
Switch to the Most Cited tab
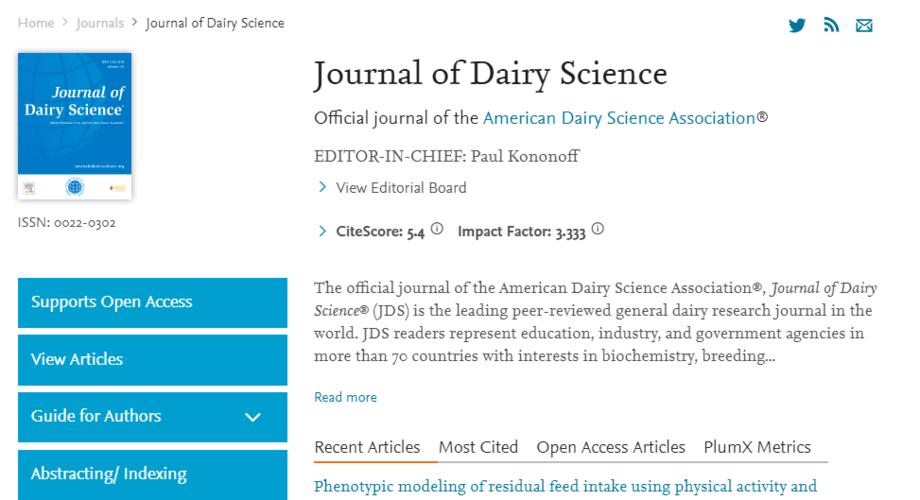pyautogui.click(x=478, y=447)
